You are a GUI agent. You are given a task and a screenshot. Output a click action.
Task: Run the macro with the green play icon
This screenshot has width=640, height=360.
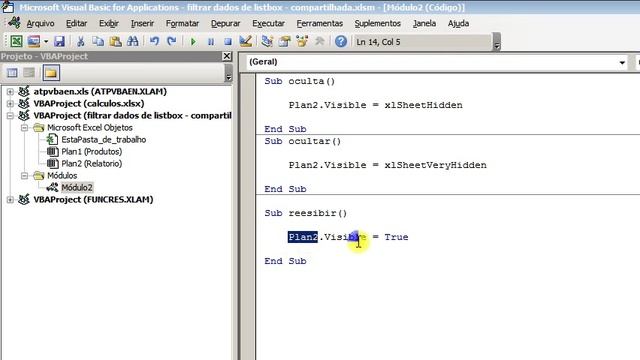(193, 42)
